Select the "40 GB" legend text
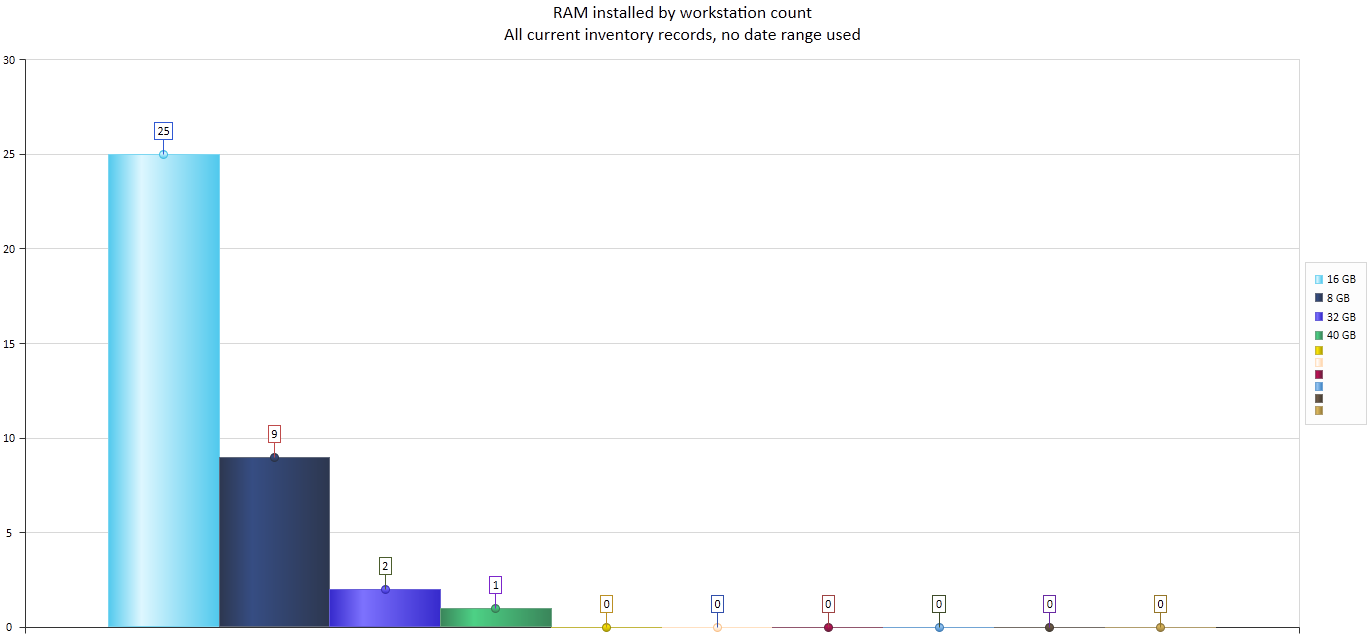This screenshot has width=1369, height=635. pyautogui.click(x=1341, y=335)
